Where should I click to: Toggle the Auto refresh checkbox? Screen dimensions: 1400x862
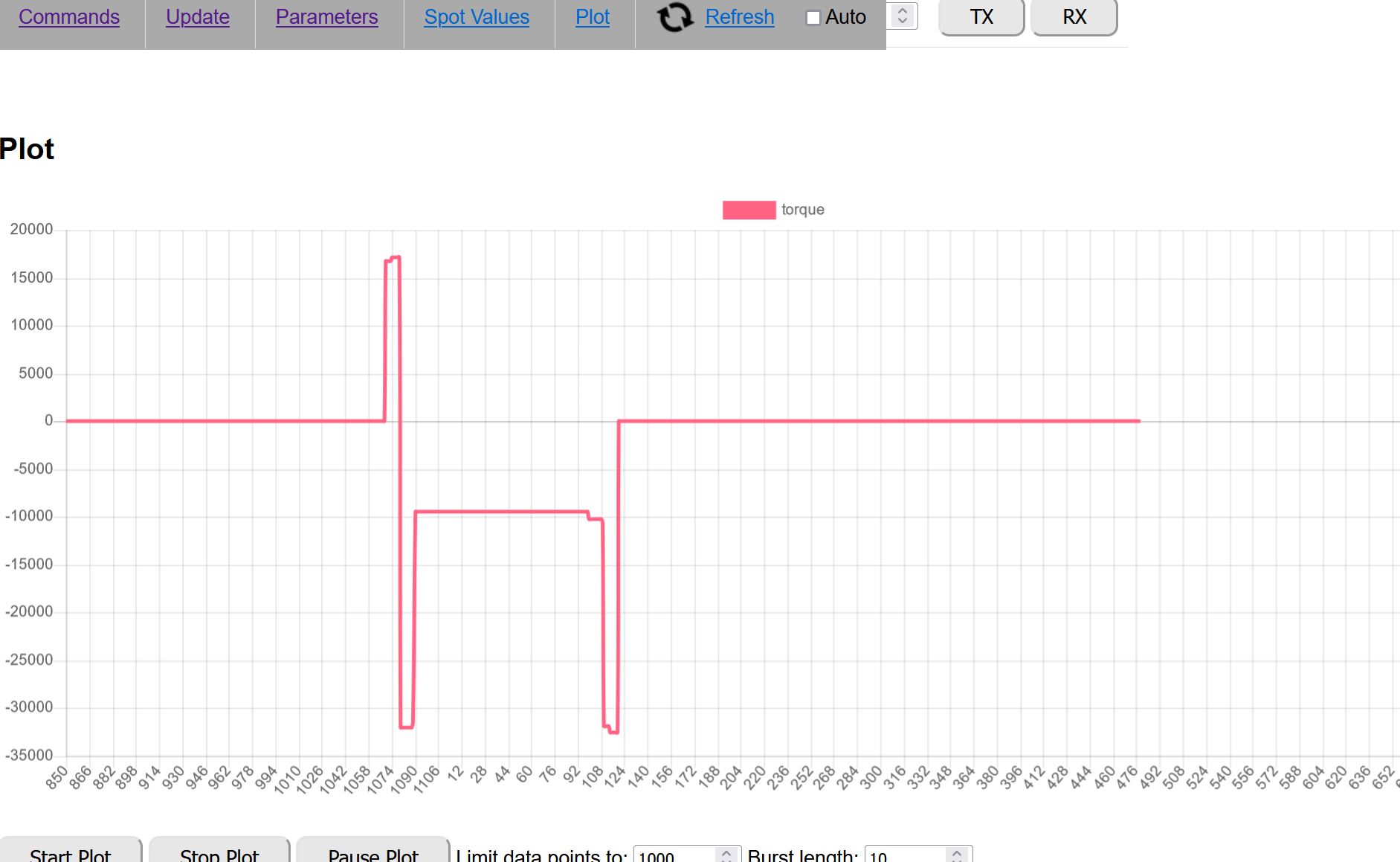click(x=813, y=18)
